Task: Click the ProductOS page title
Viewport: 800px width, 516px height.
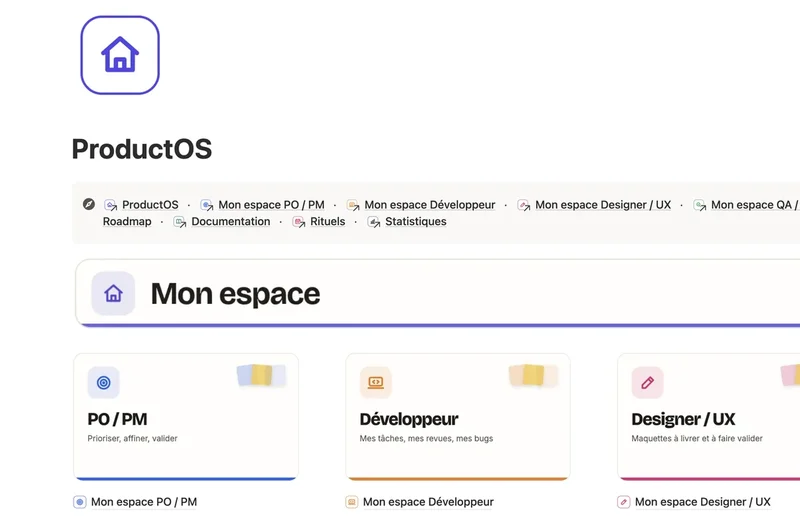Action: tap(142, 149)
